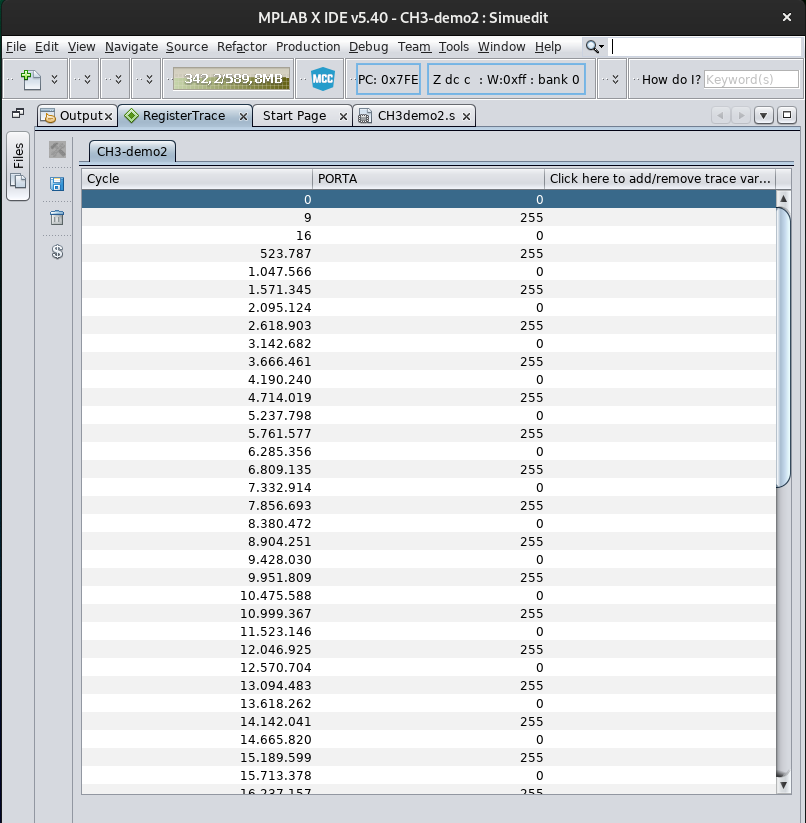Open the MCC code configurator icon

pyautogui.click(x=323, y=79)
